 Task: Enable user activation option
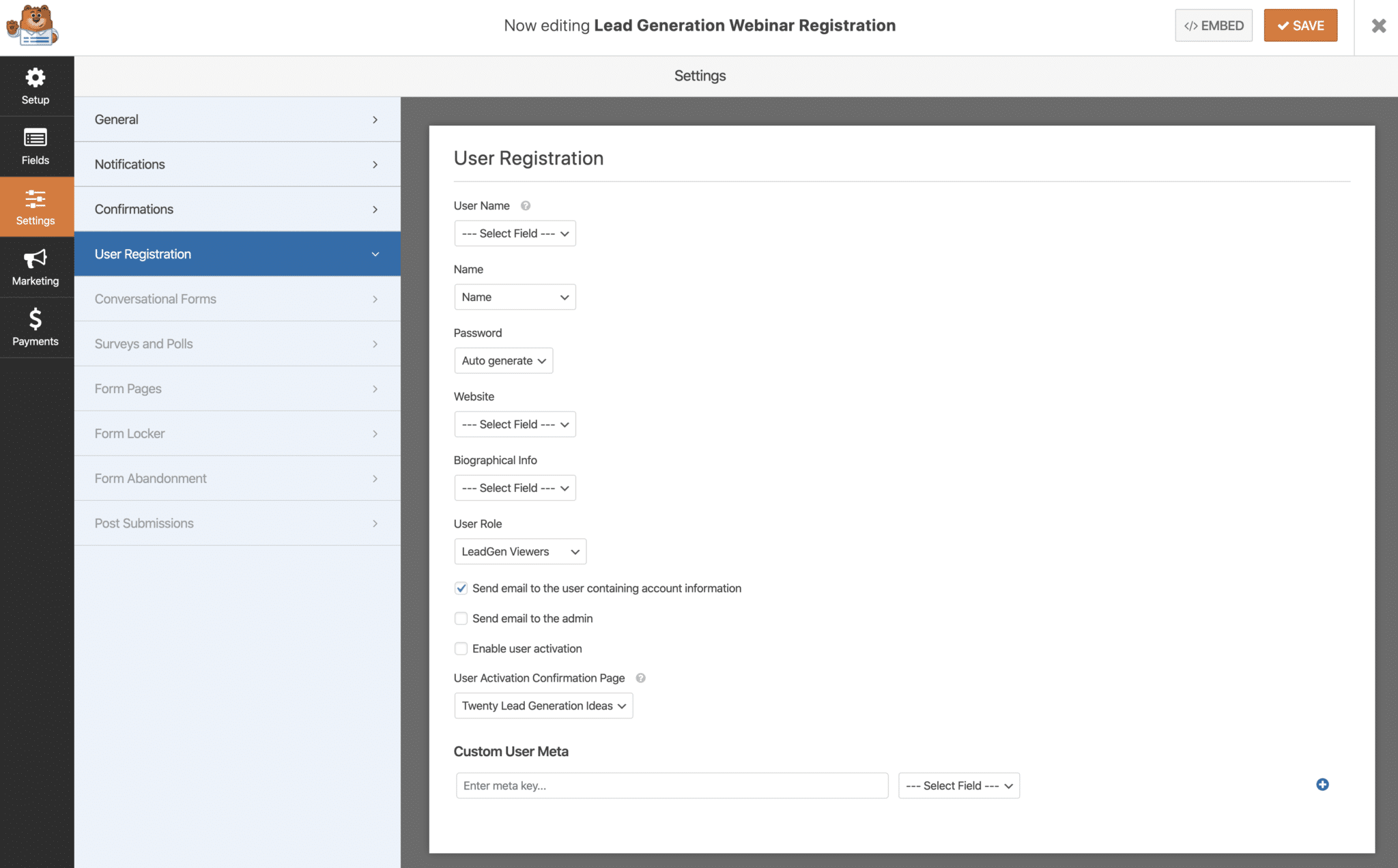pyautogui.click(x=461, y=648)
